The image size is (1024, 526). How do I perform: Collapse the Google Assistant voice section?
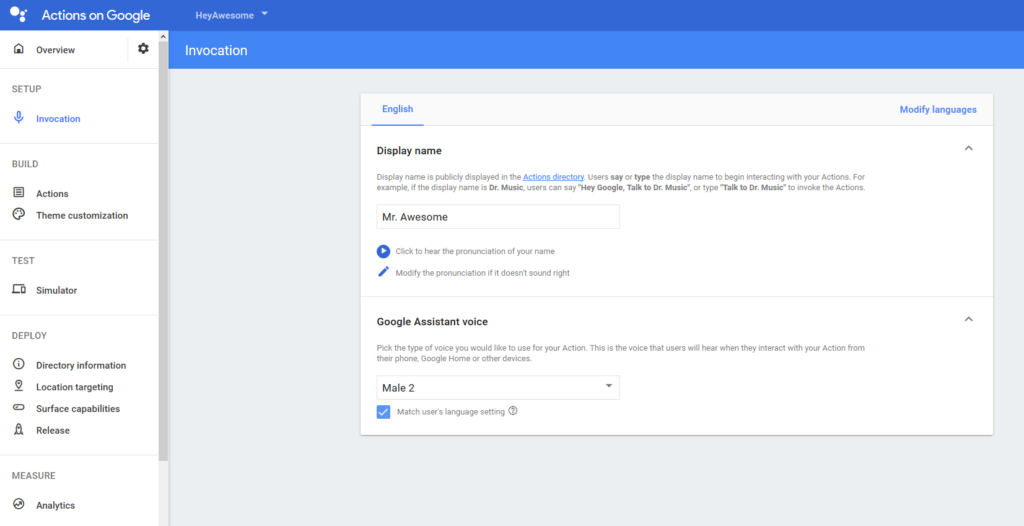click(968, 320)
